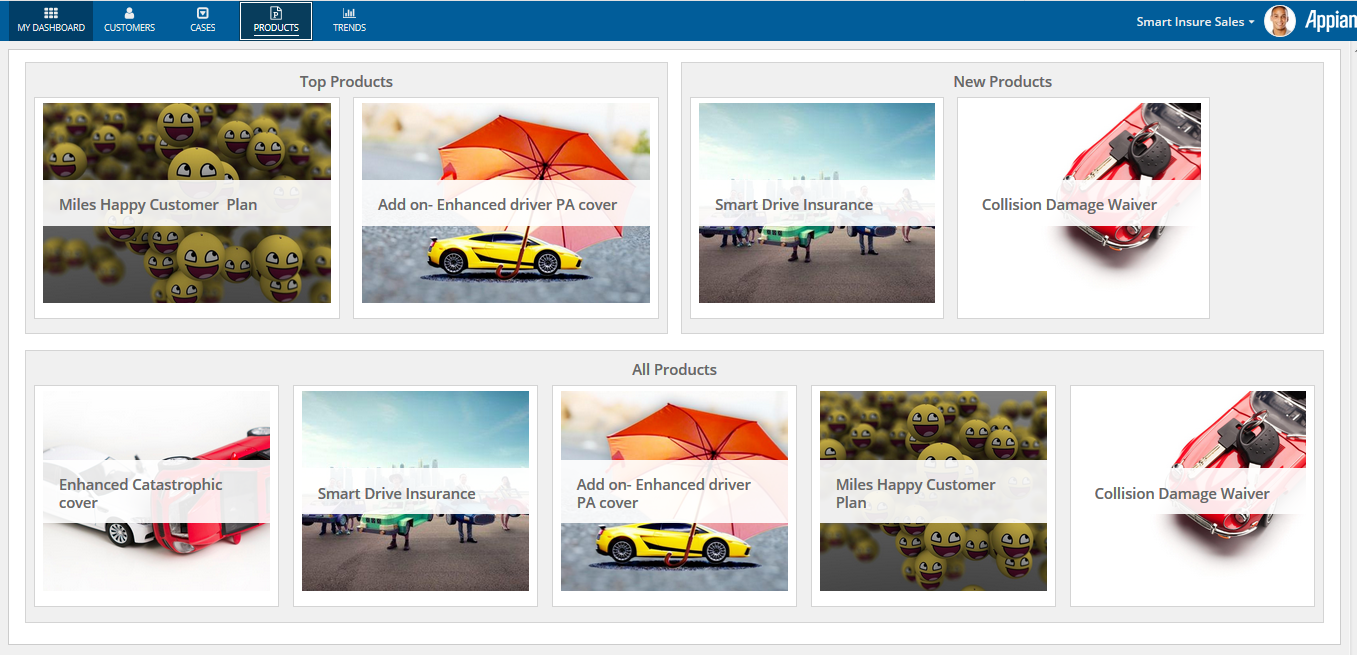This screenshot has width=1357, height=655.
Task: Open Collision Damage Waiver in All Products
Action: (1192, 496)
